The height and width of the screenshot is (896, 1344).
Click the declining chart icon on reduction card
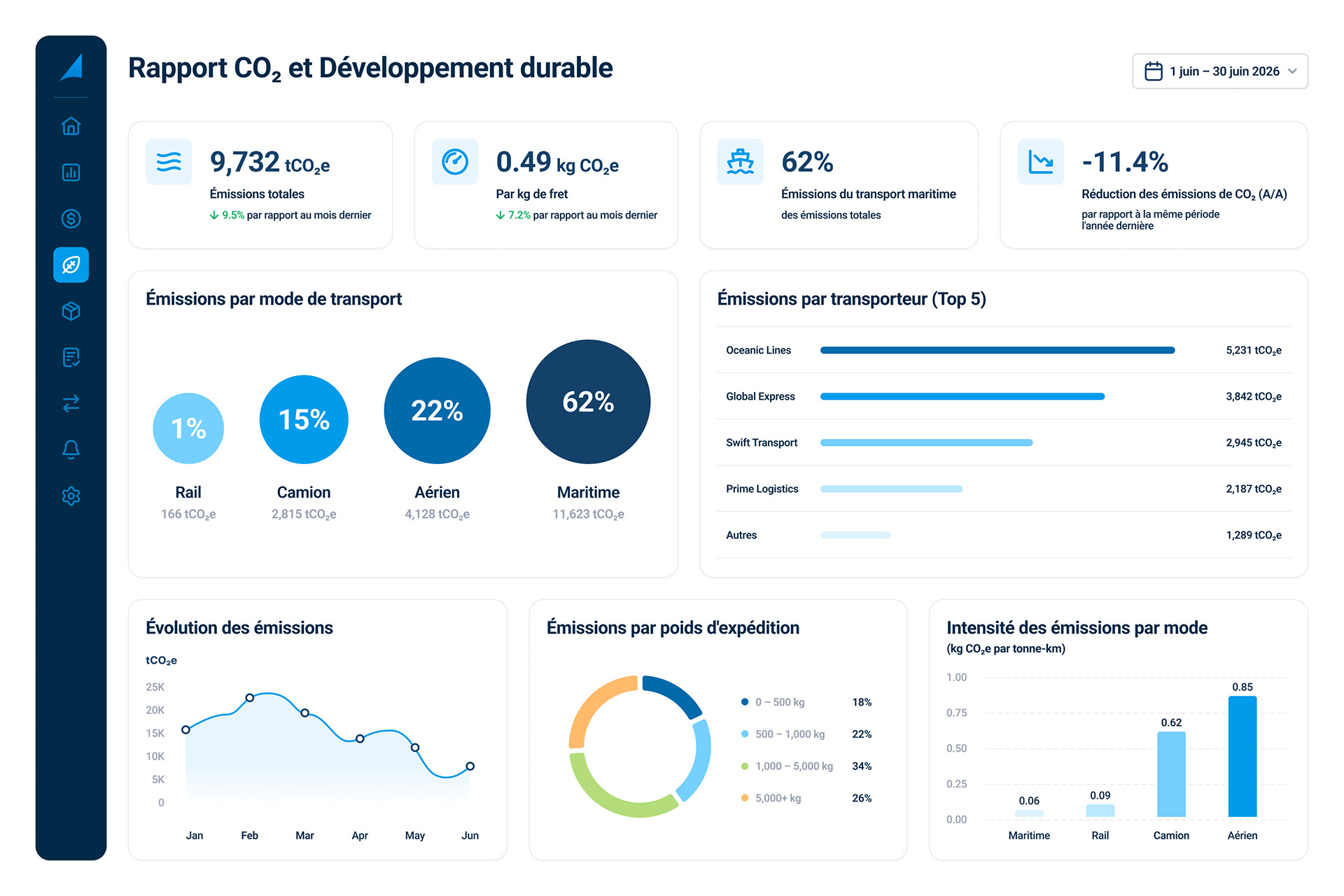click(1040, 162)
